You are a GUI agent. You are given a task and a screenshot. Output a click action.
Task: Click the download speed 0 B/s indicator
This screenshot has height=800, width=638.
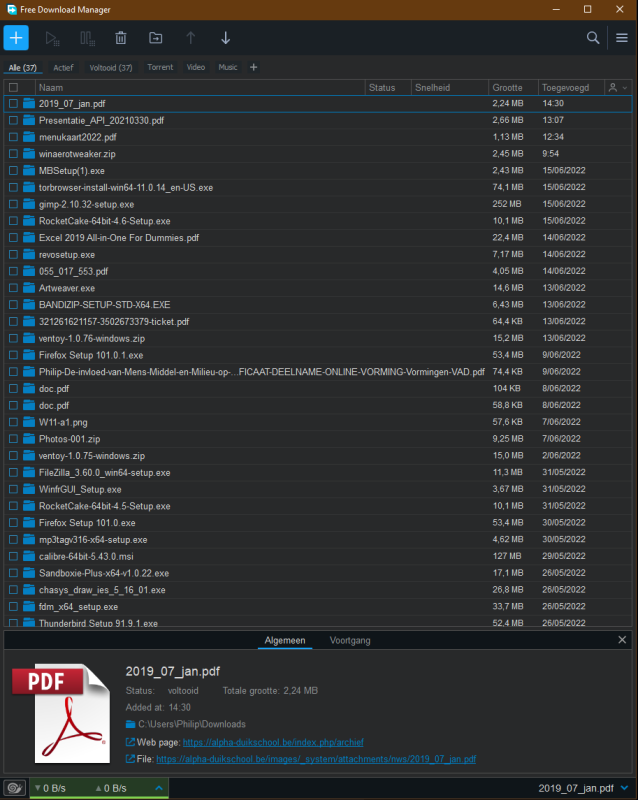(50, 788)
